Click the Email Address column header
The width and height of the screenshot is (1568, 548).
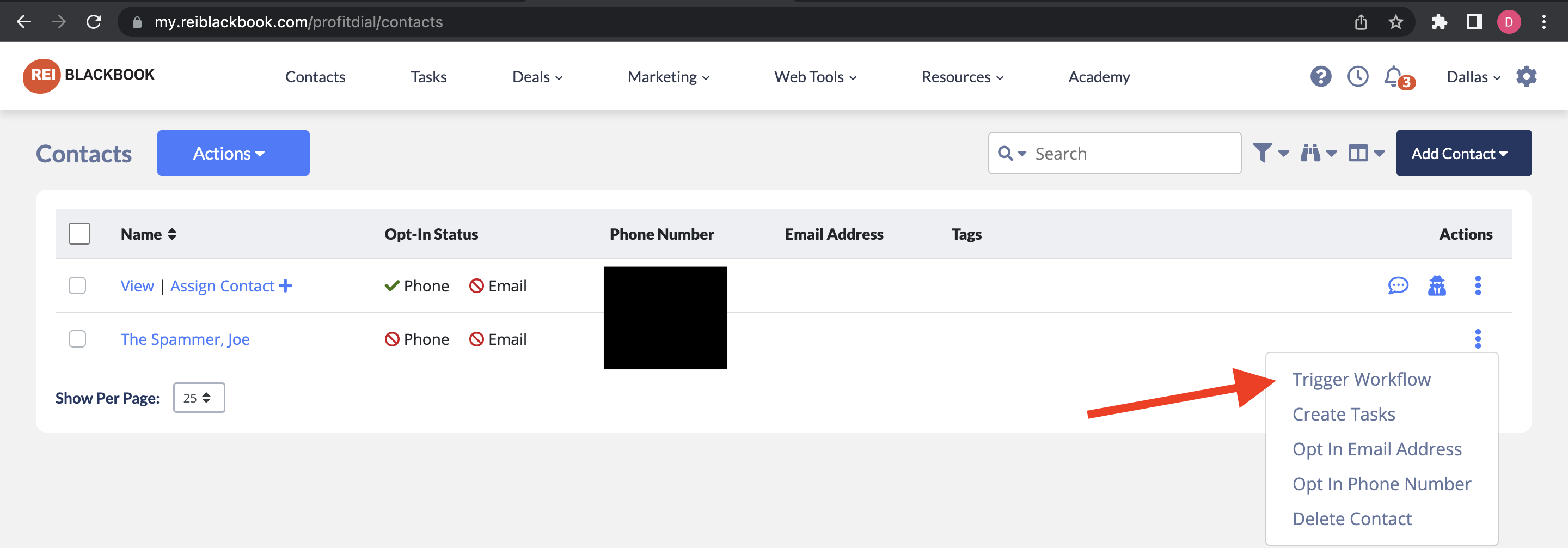[x=834, y=234]
